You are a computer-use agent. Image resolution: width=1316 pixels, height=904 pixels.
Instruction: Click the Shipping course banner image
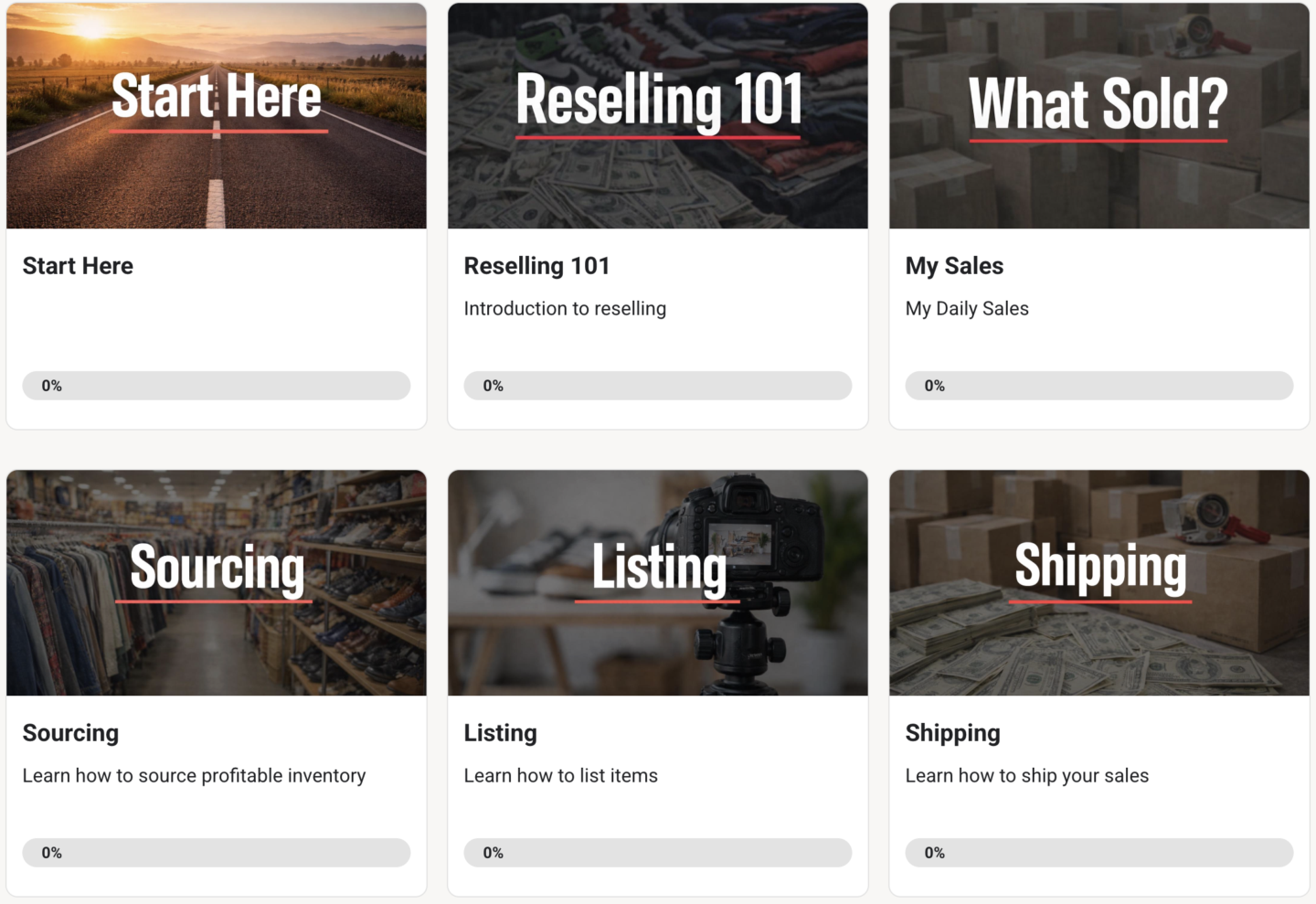[x=1098, y=583]
